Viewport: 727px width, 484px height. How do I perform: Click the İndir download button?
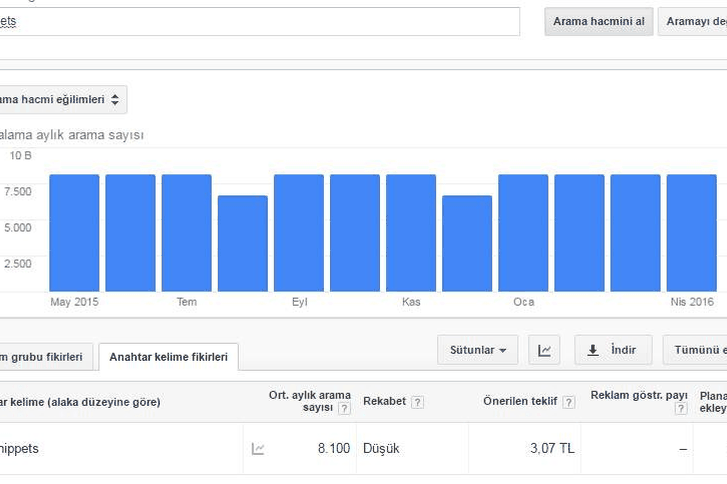coord(613,350)
